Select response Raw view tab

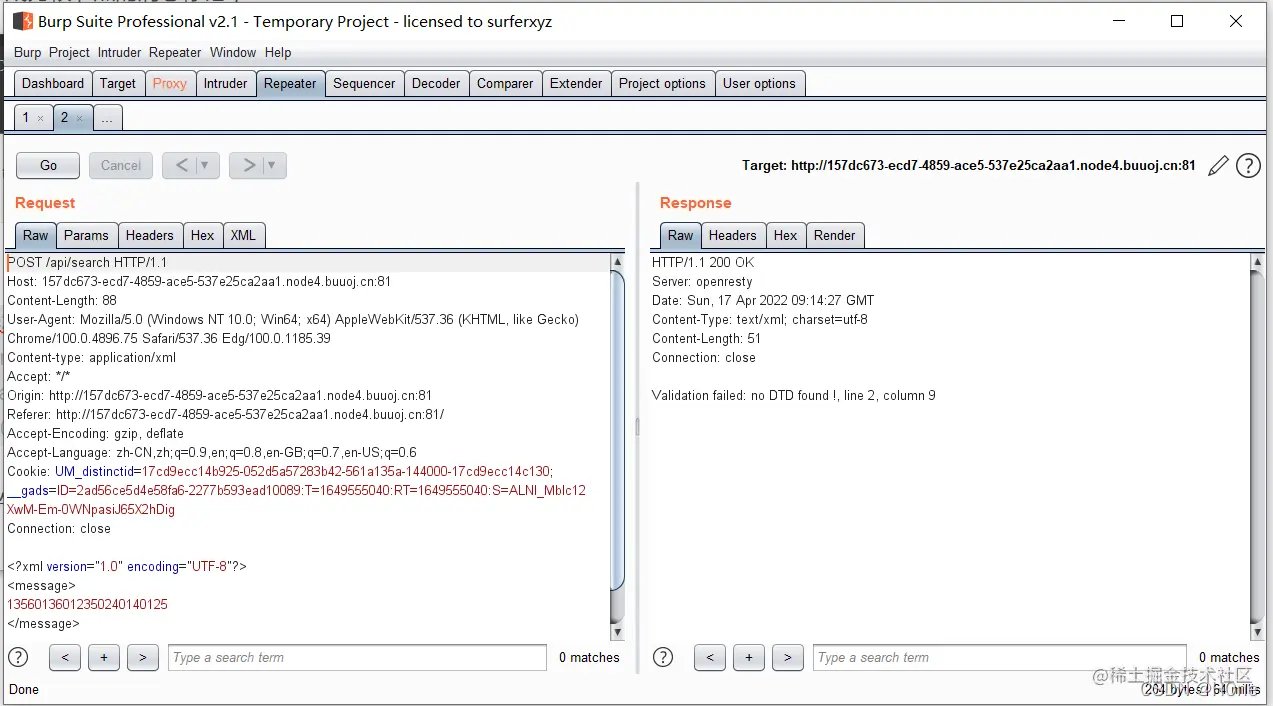click(681, 235)
